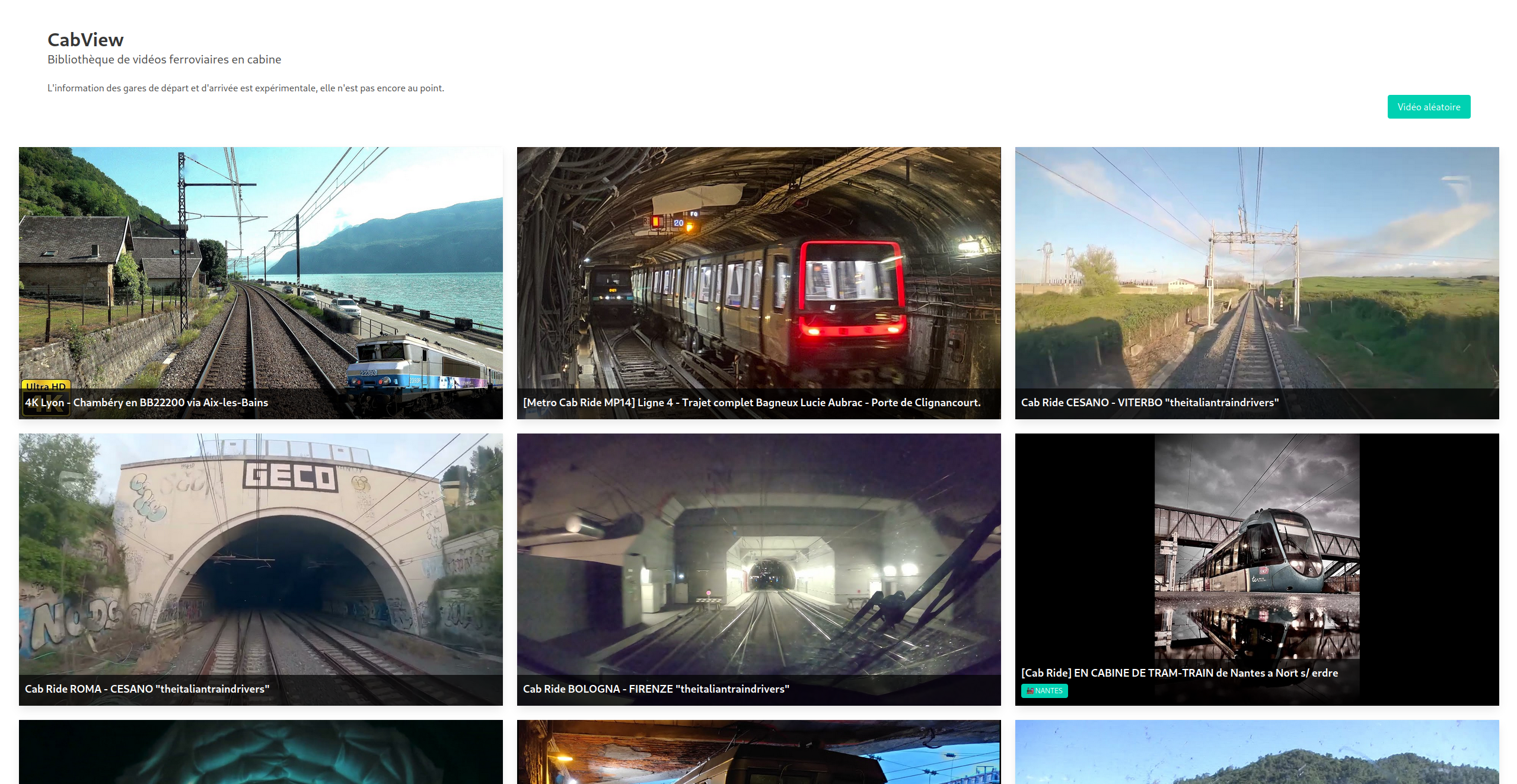Open the Metro MP14 tunnel thumbnail
This screenshot has width=1517, height=784.
[x=758, y=267]
